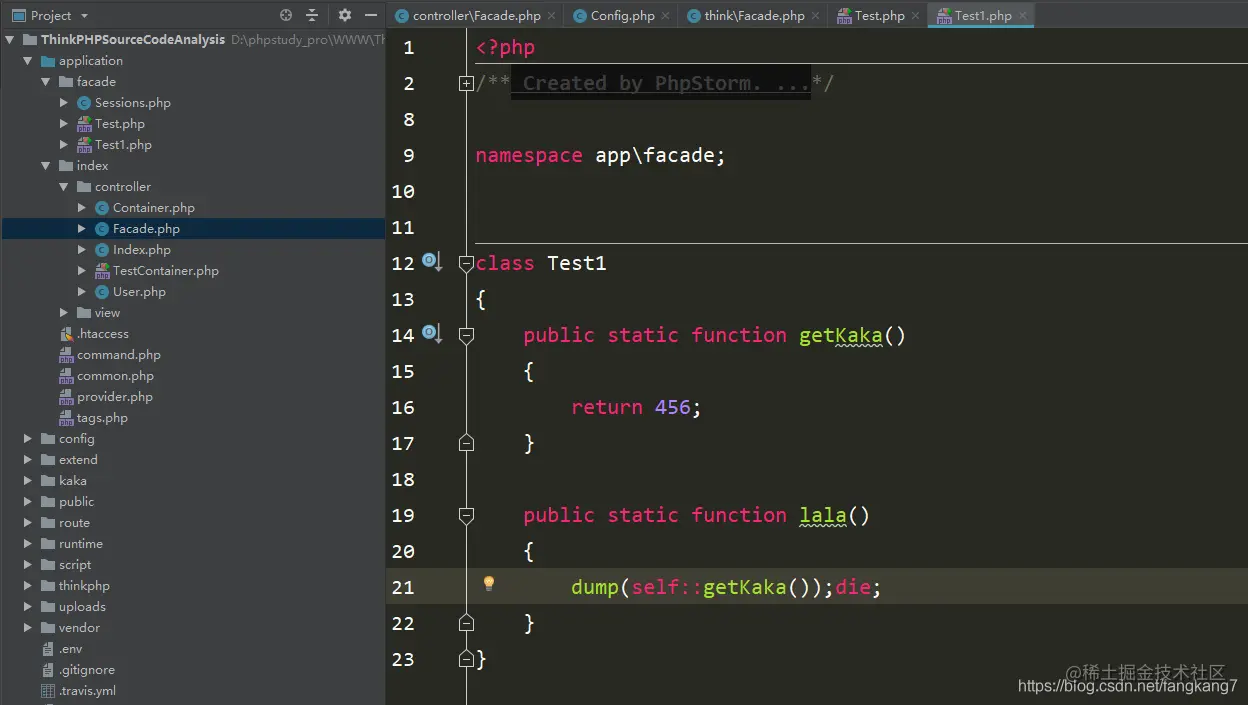
Task: Click the return value 456 on line 16
Action: point(673,407)
